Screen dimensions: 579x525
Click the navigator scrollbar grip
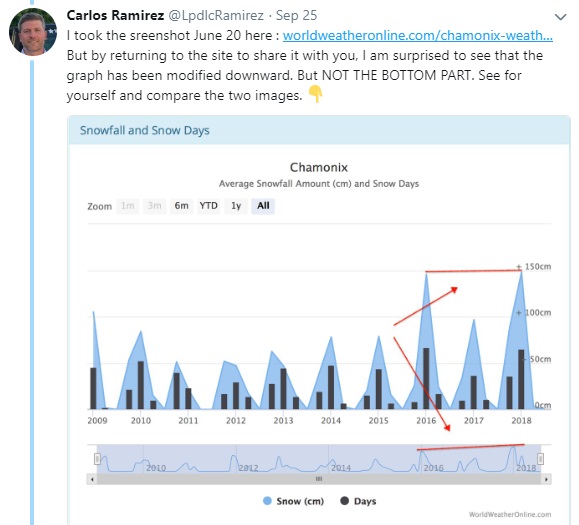pos(319,479)
